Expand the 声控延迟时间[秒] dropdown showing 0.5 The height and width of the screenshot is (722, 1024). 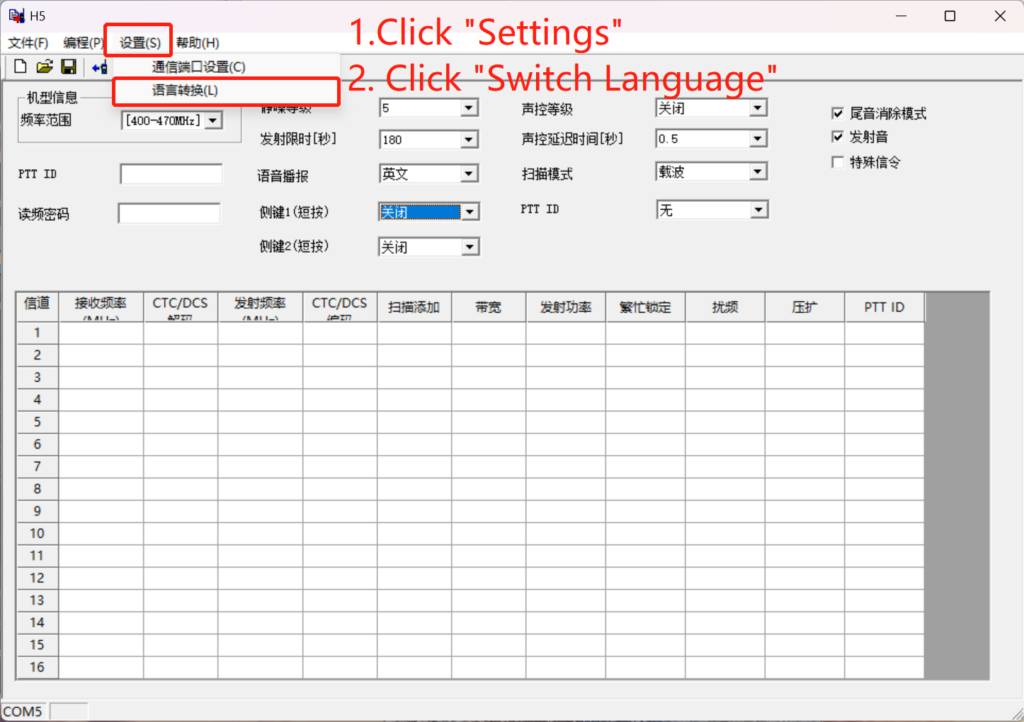[758, 138]
